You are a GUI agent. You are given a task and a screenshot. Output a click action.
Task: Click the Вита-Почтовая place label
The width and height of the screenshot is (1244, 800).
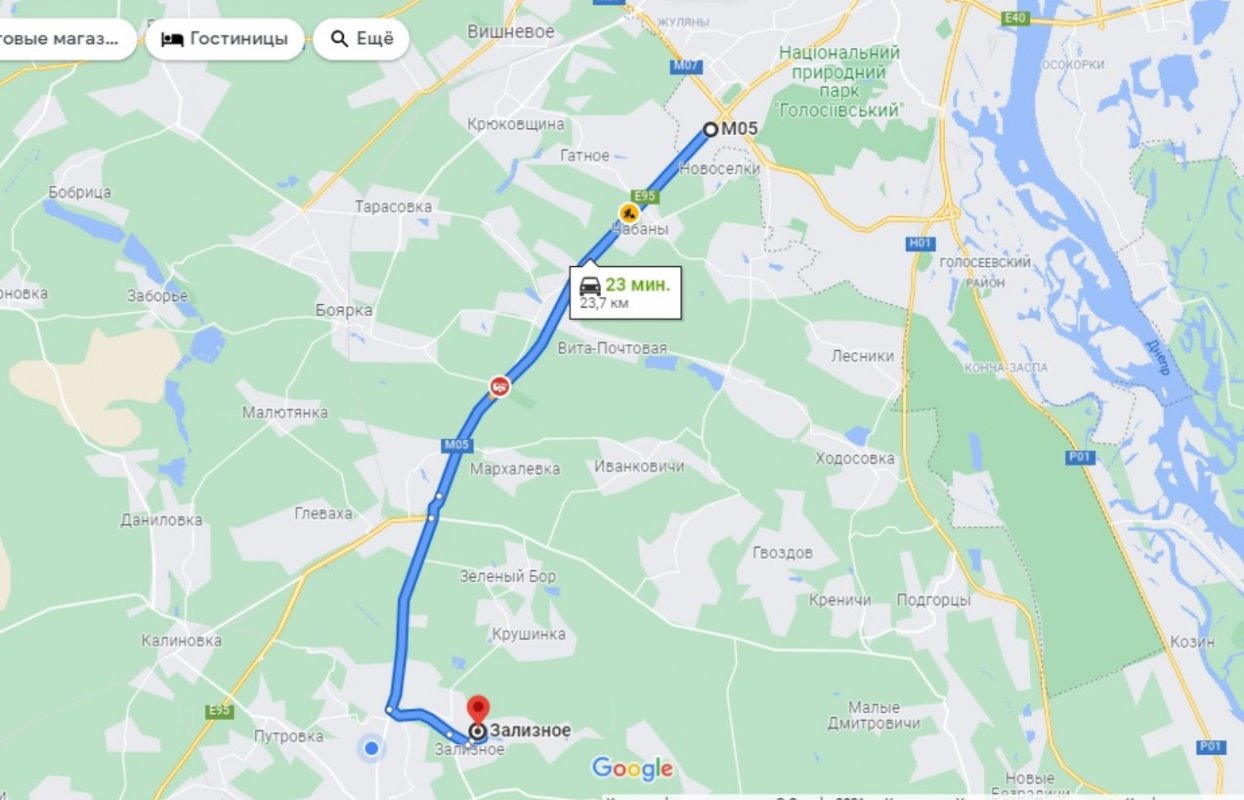pyautogui.click(x=611, y=348)
